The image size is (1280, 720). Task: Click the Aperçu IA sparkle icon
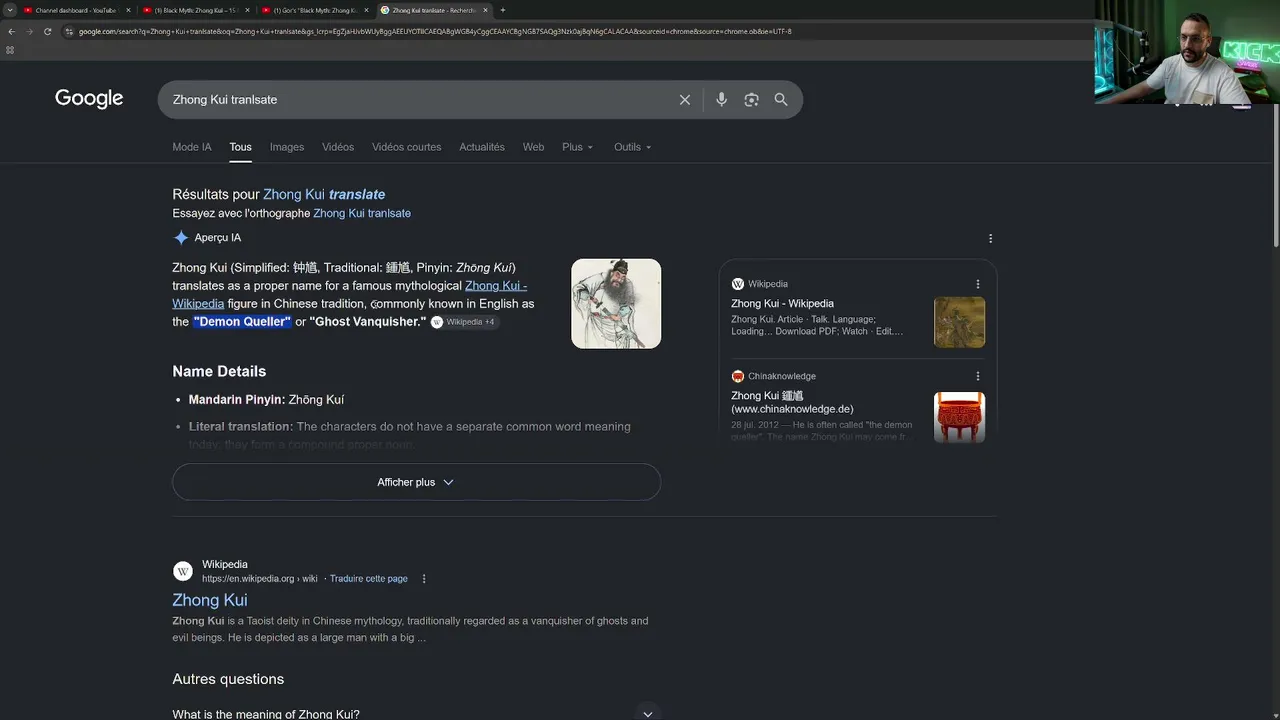(x=181, y=238)
